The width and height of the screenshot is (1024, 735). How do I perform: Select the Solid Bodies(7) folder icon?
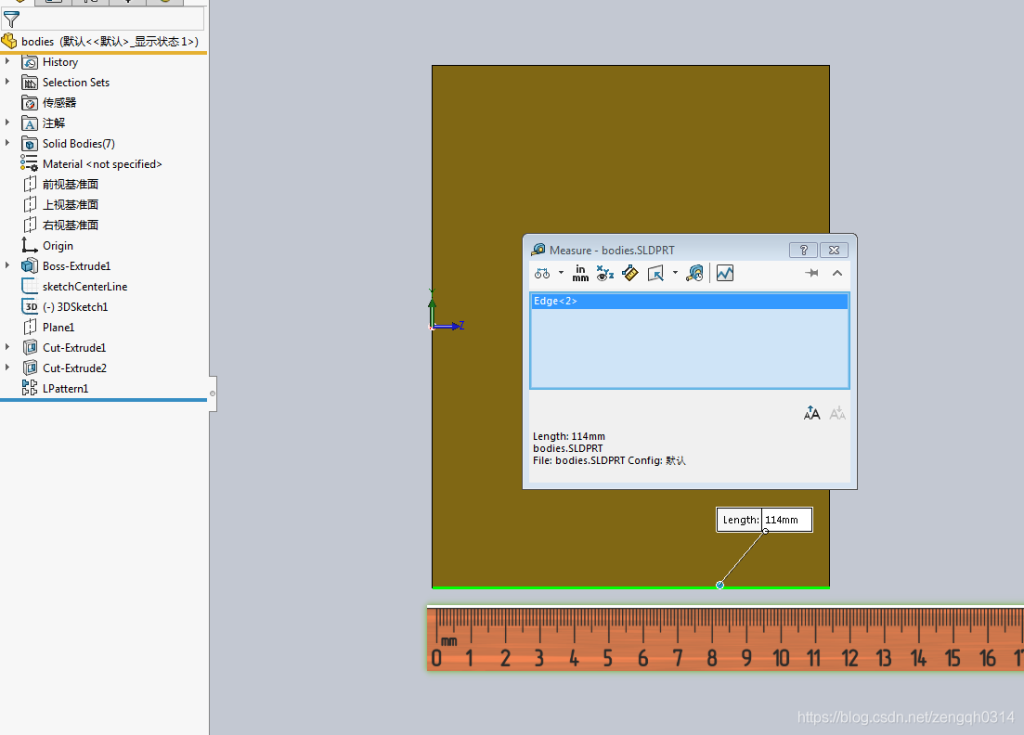click(x=29, y=144)
